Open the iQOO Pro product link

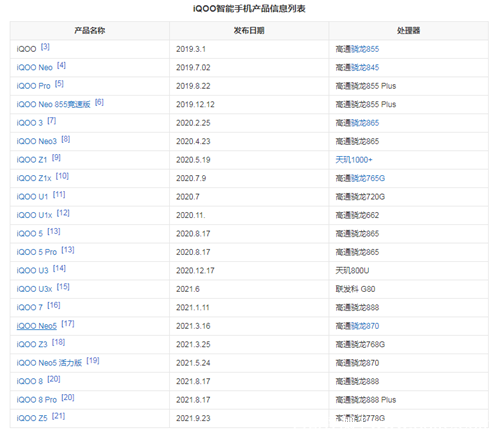[x=33, y=86]
